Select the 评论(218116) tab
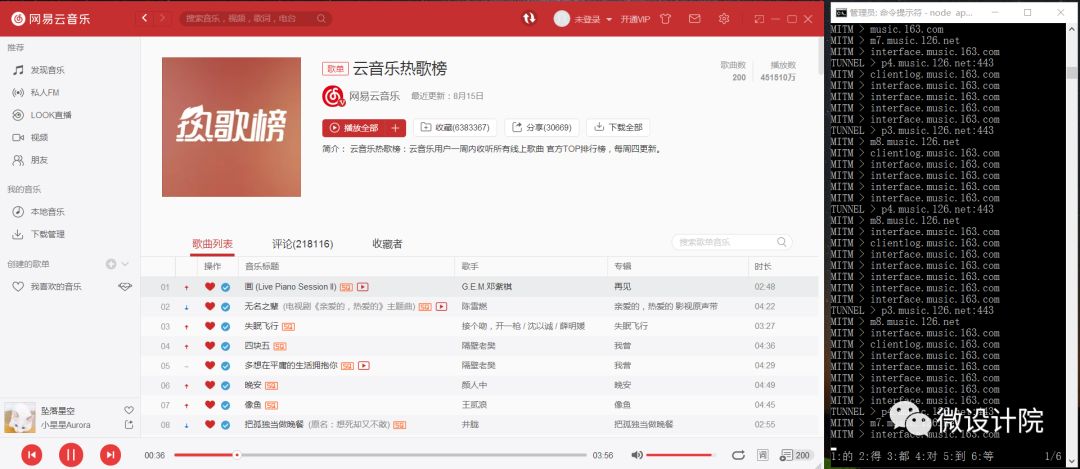This screenshot has height=469, width=1080. 302,244
